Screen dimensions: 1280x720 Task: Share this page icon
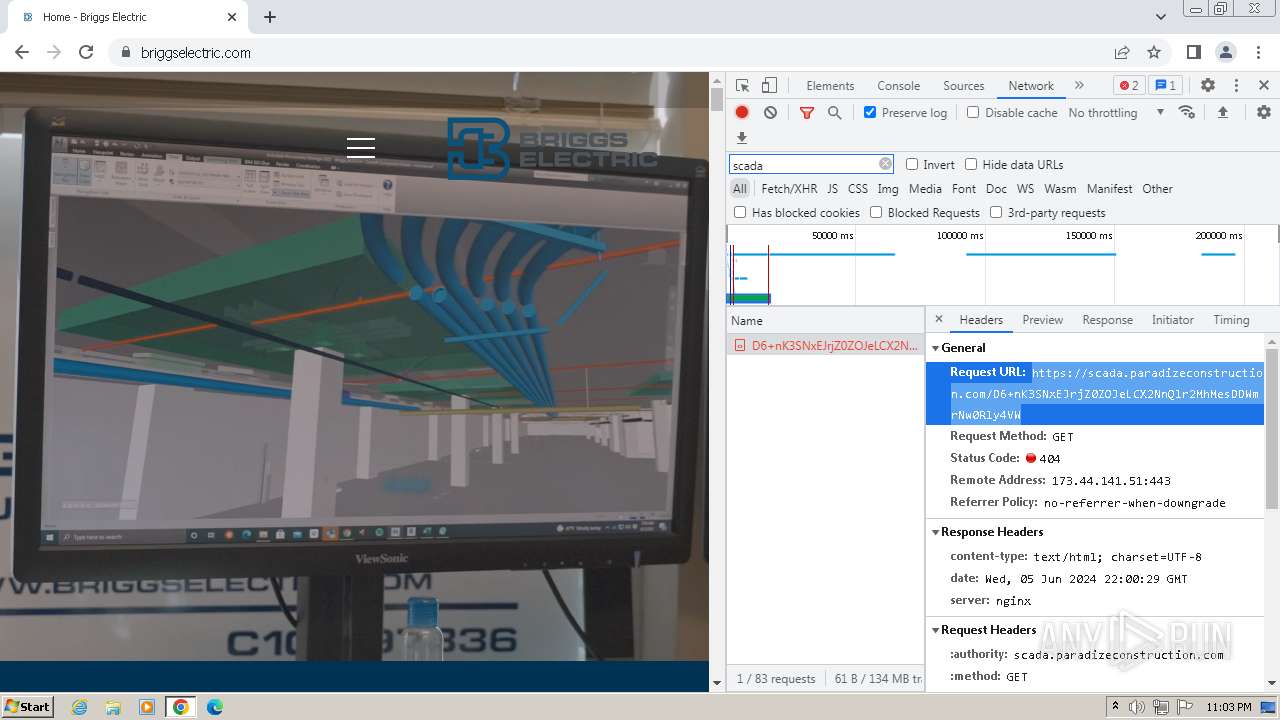(x=1122, y=52)
